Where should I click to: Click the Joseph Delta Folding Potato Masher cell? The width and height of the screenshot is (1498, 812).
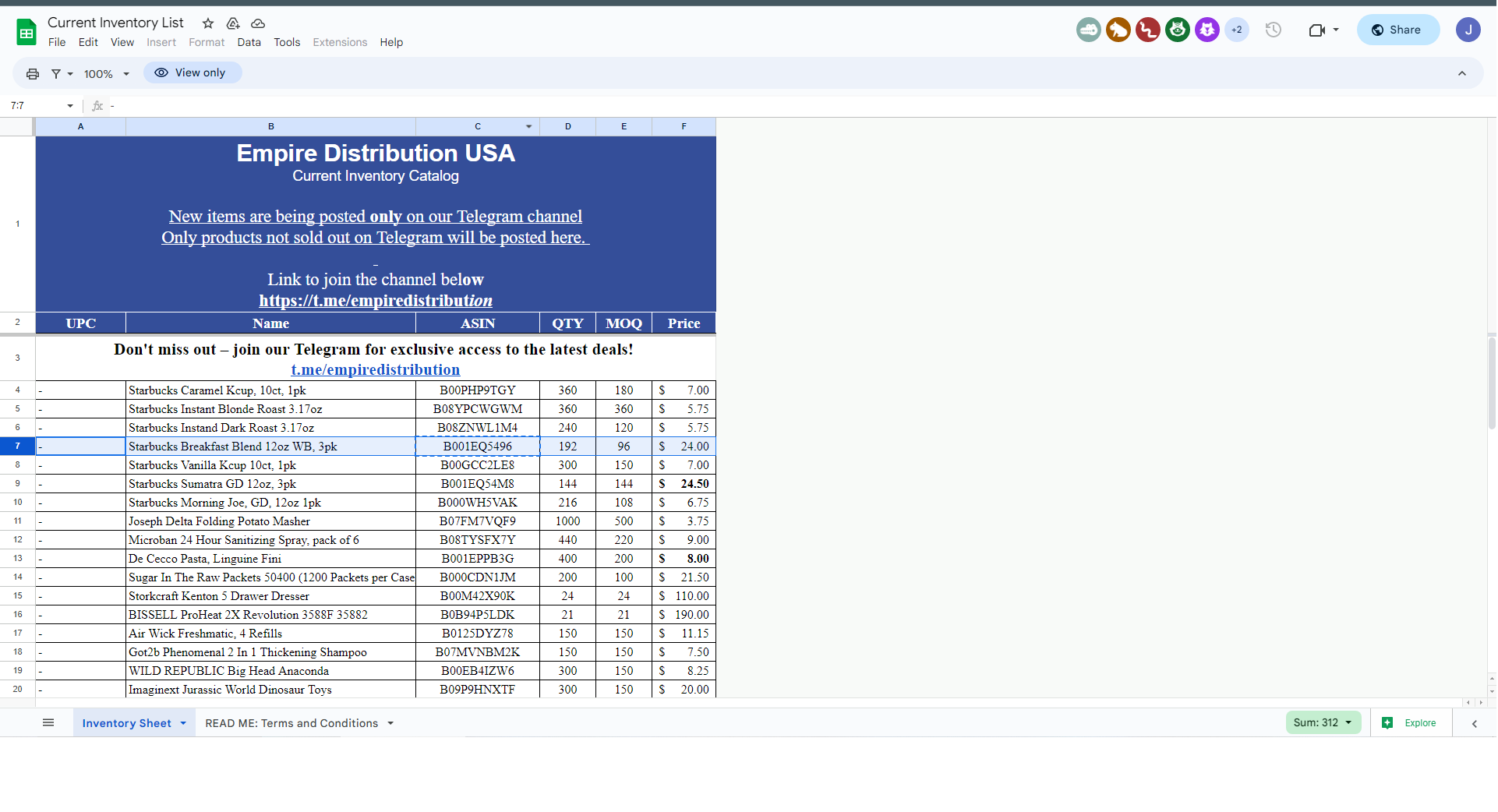click(x=270, y=521)
